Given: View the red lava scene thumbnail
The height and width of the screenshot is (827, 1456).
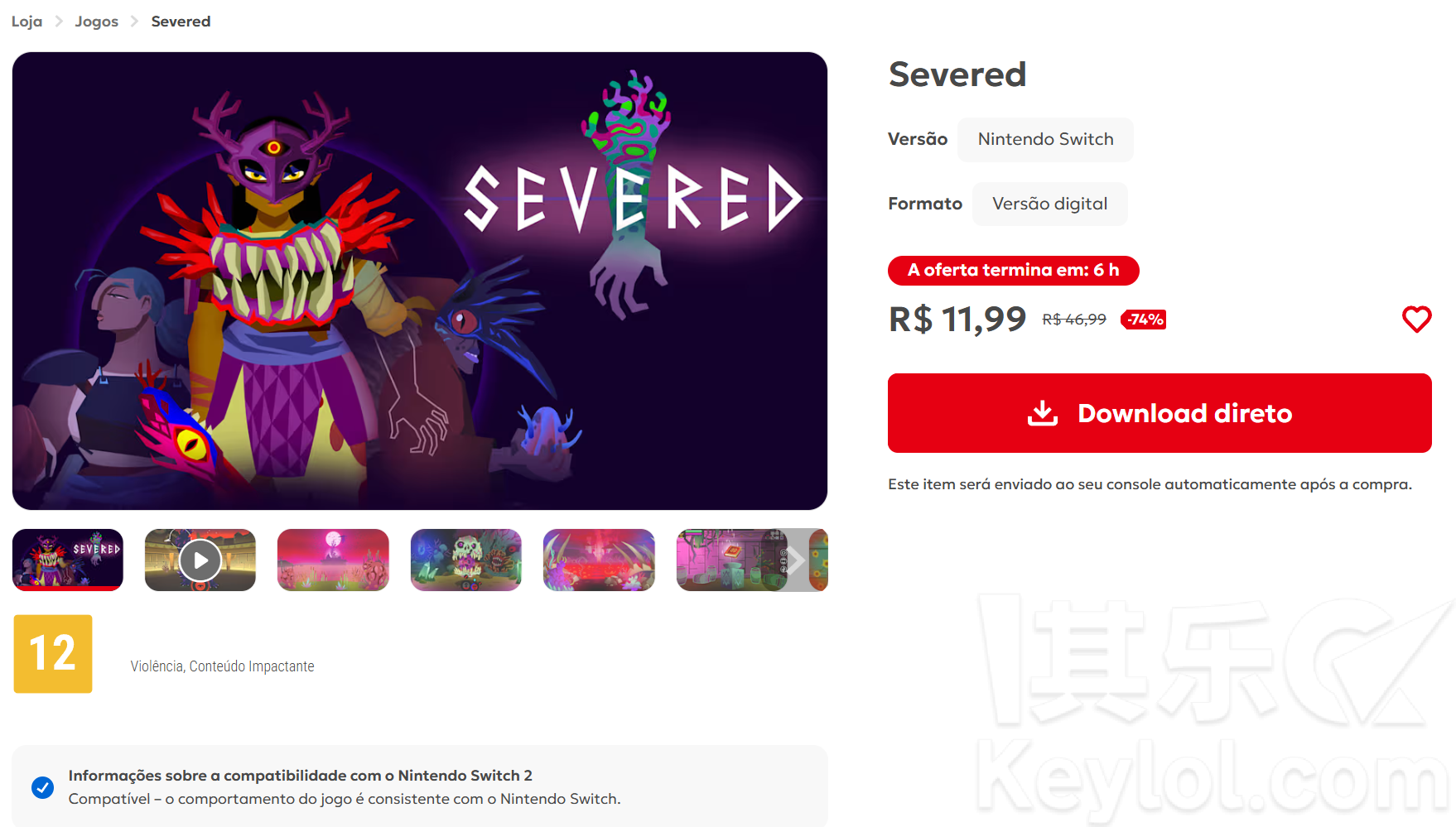Looking at the screenshot, I should tap(599, 560).
